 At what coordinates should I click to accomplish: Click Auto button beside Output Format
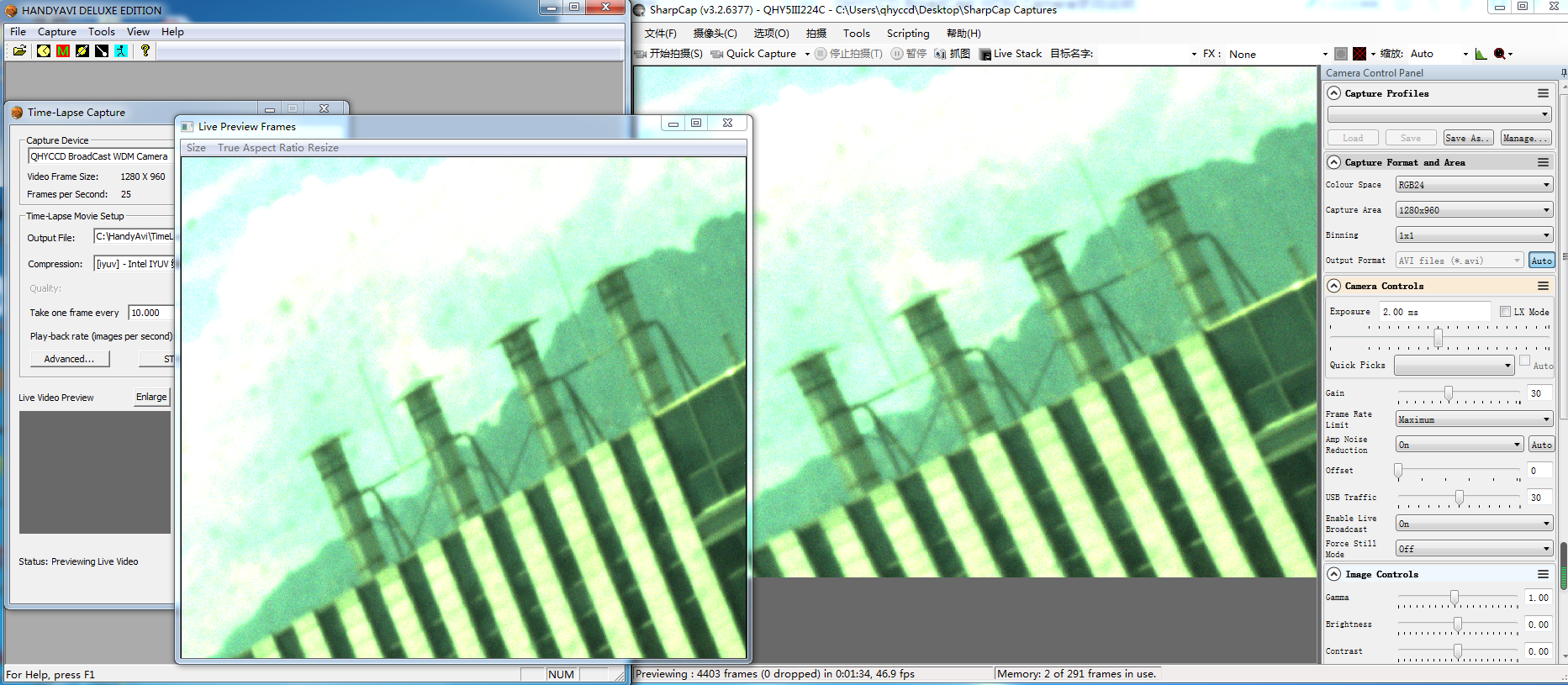pos(1541,261)
